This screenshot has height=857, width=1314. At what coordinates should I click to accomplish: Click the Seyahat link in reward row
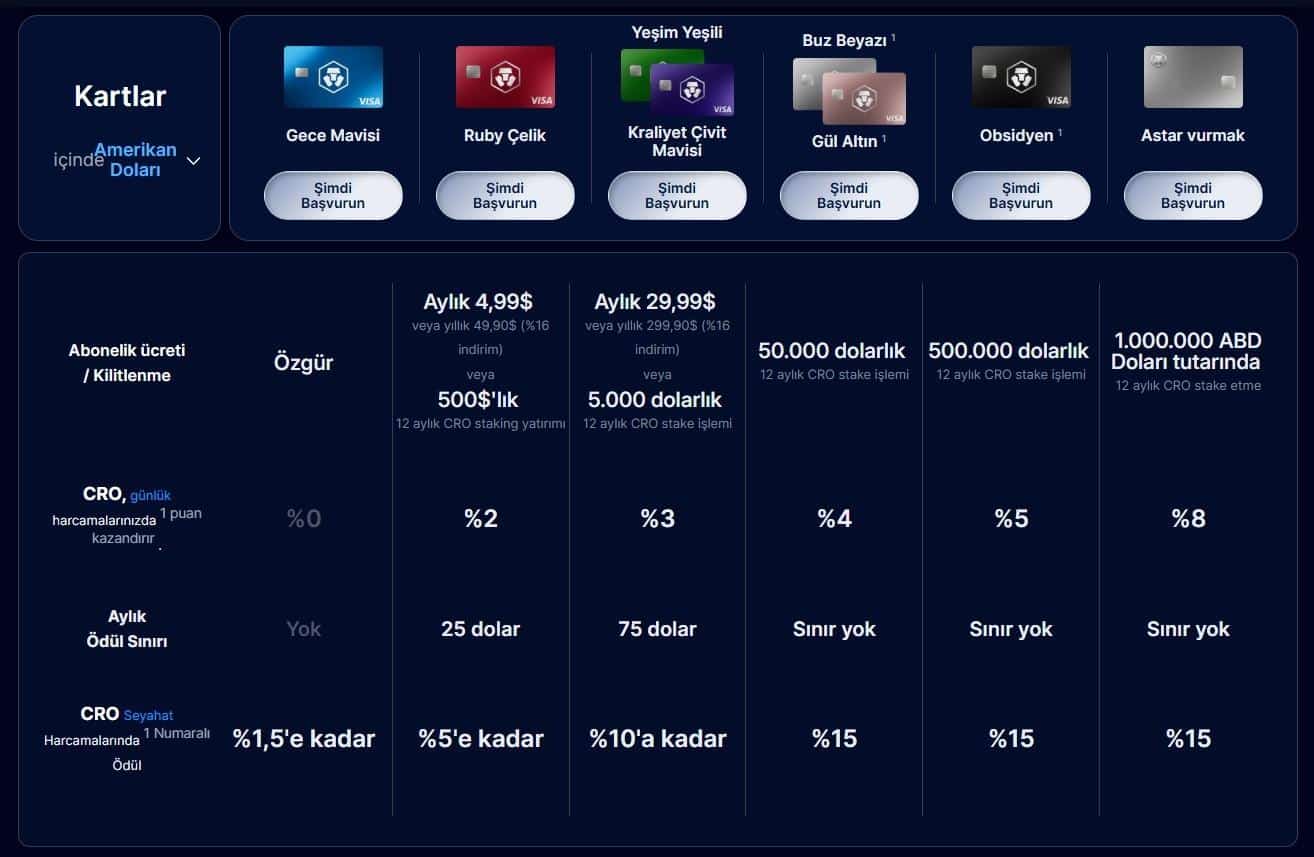point(150,714)
